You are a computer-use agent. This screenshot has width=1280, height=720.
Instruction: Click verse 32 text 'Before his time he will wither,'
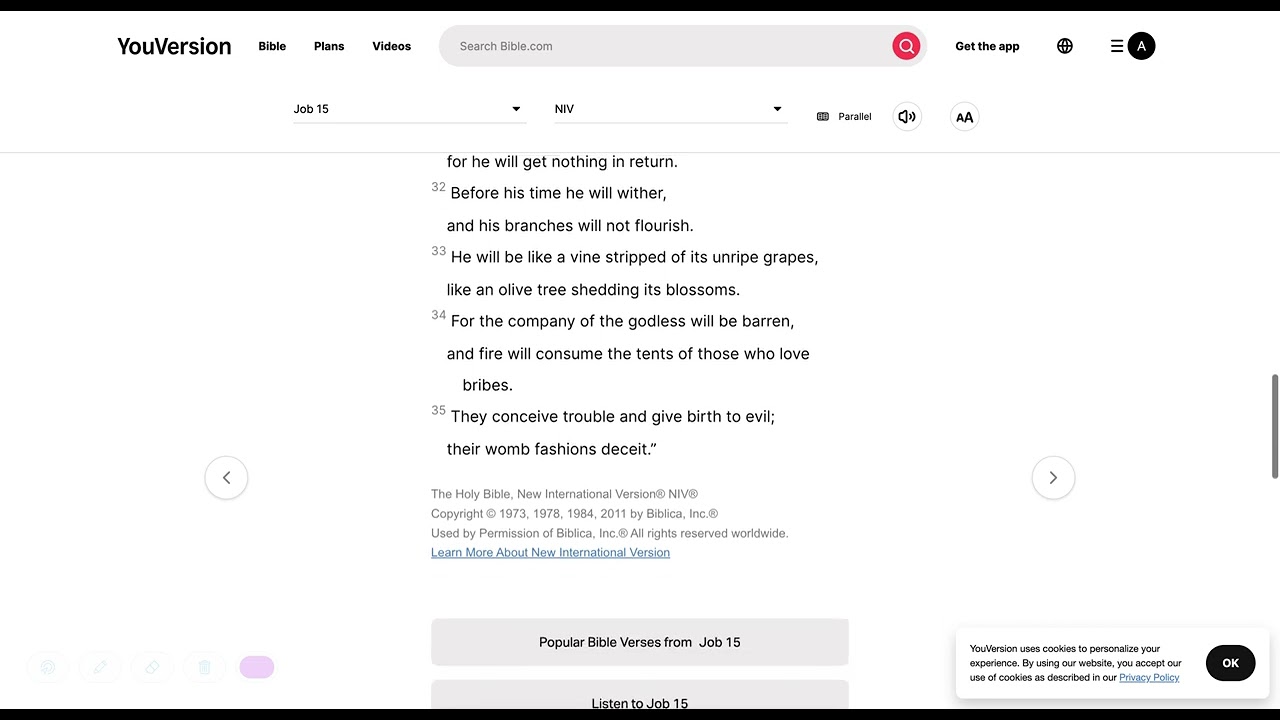558,193
